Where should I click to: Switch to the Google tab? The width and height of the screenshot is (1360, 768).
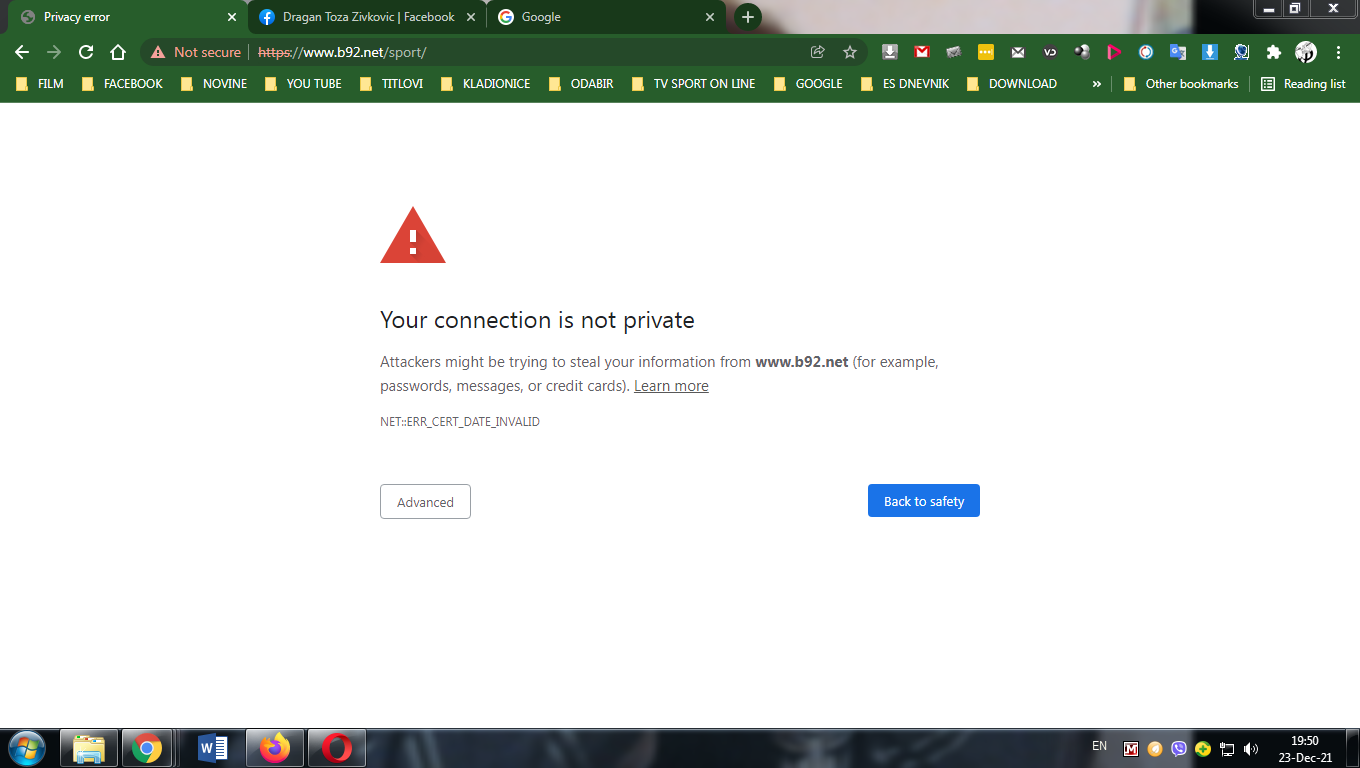(x=607, y=17)
